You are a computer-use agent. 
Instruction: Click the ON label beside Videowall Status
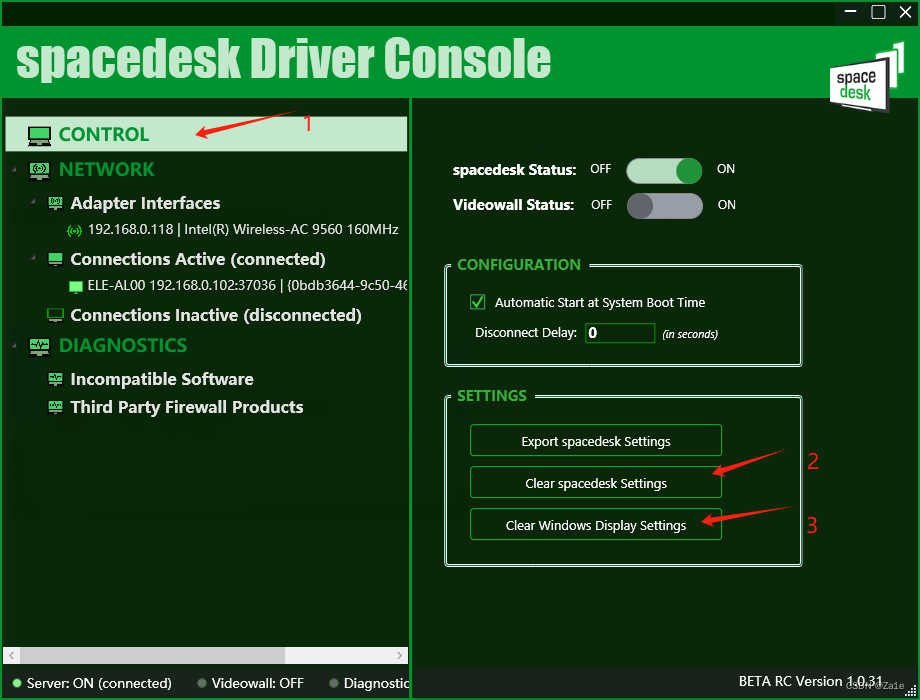[726, 205]
